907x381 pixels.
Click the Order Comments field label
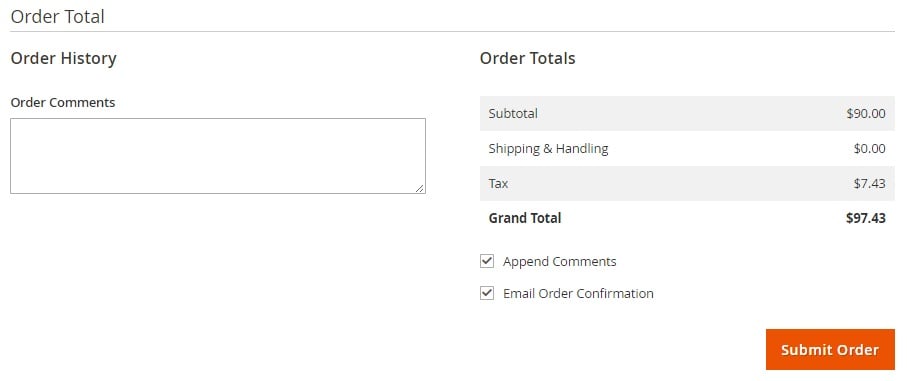(63, 102)
